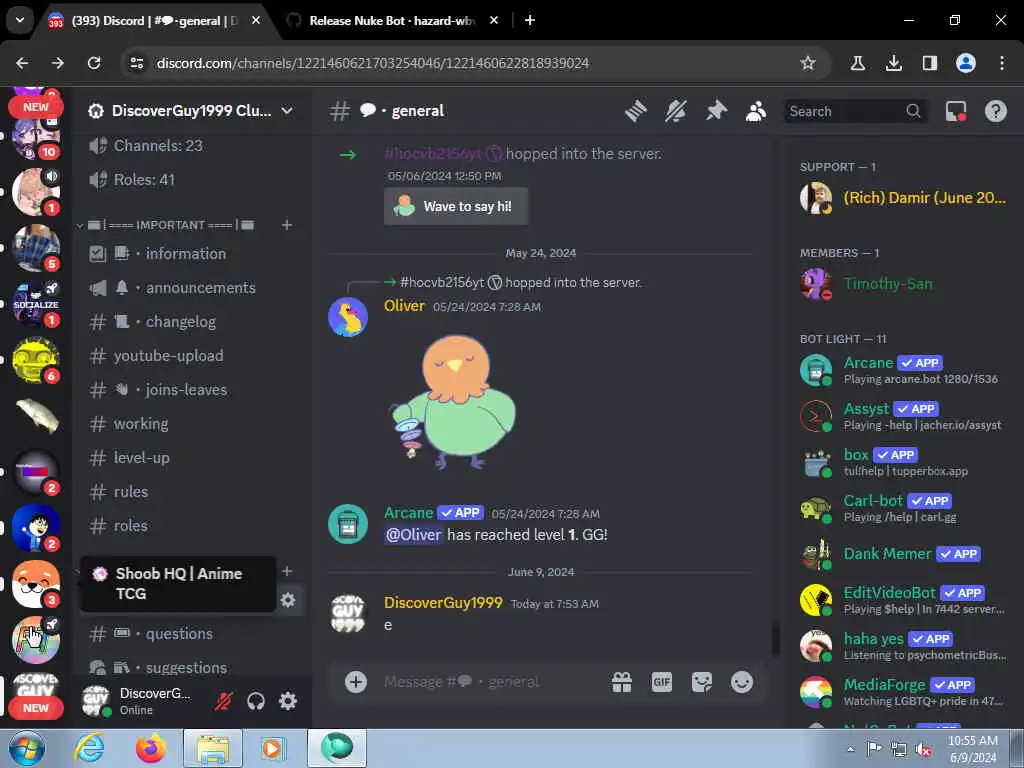Click the @Oliver mention in Arcane's message

tap(413, 534)
